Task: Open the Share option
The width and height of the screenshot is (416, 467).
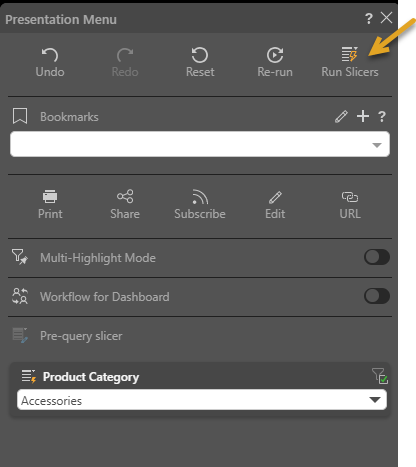Action: [x=125, y=196]
